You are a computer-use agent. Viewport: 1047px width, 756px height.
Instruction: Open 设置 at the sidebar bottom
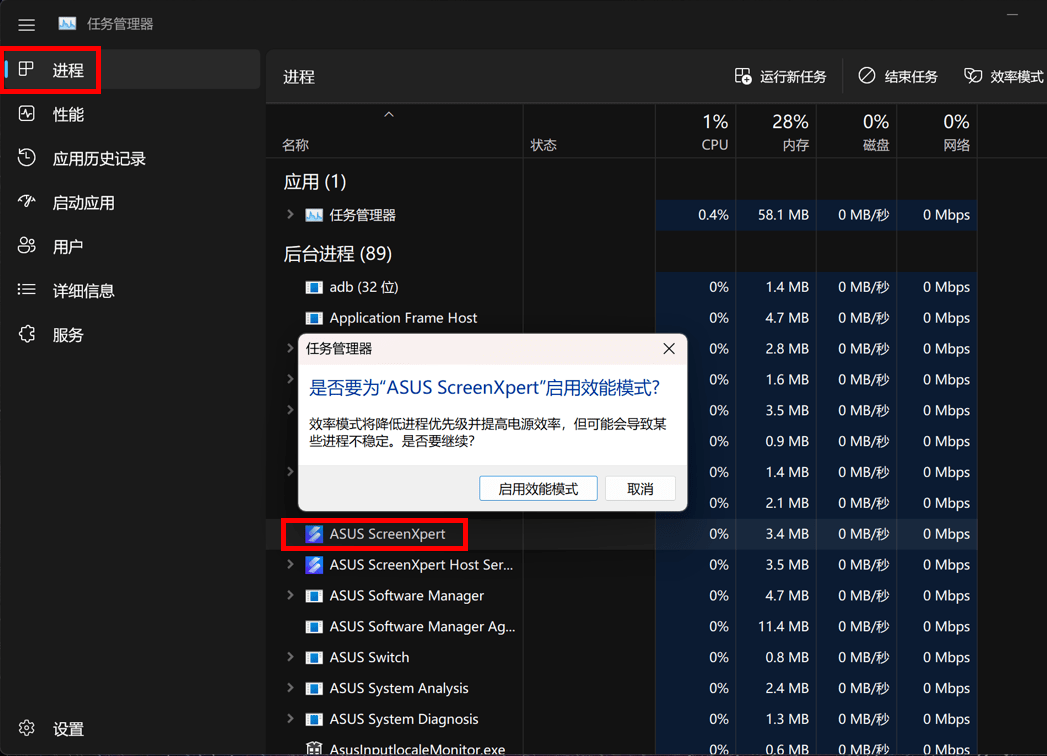coord(132,729)
